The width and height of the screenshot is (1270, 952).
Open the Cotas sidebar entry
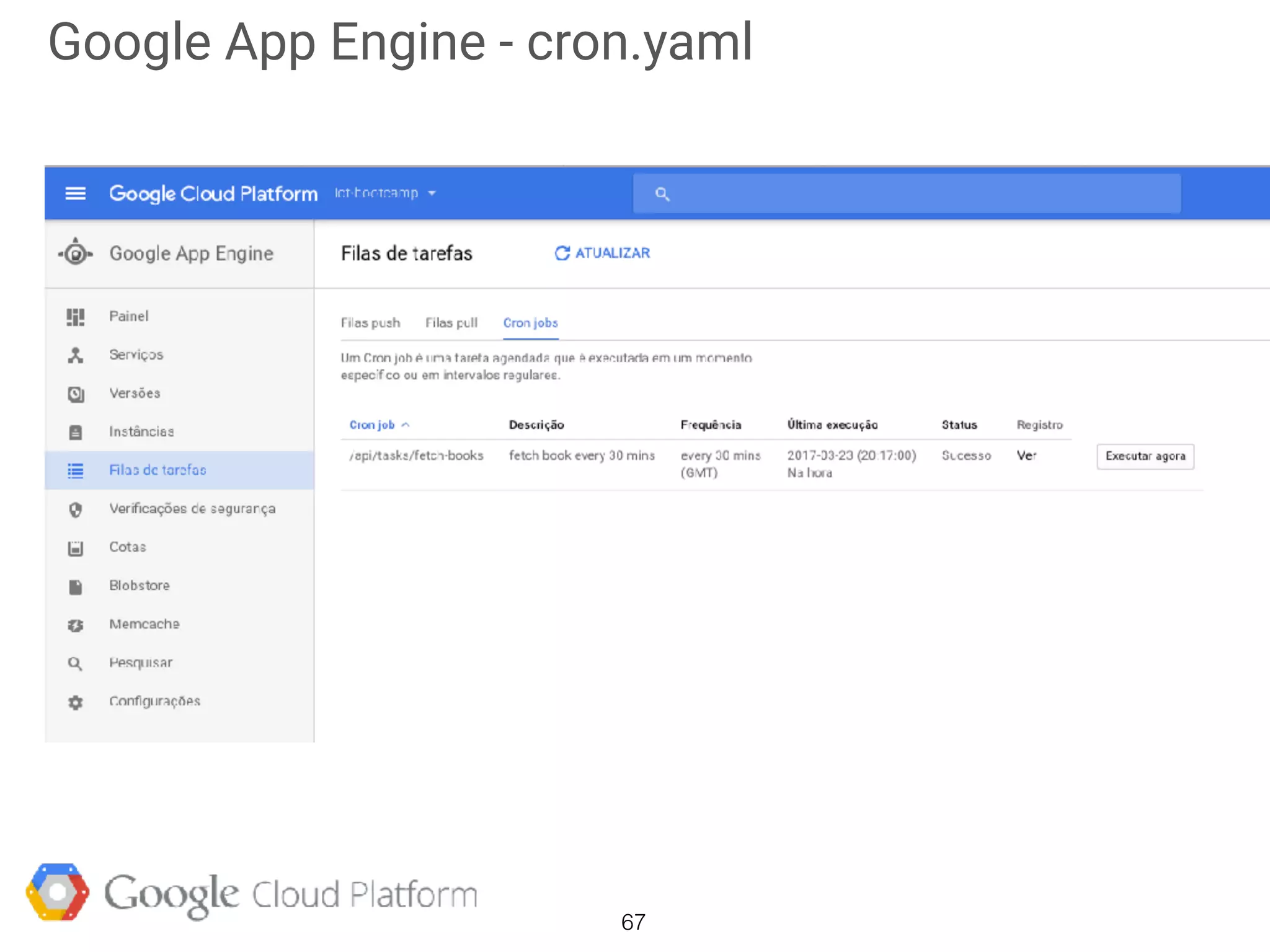[128, 547]
